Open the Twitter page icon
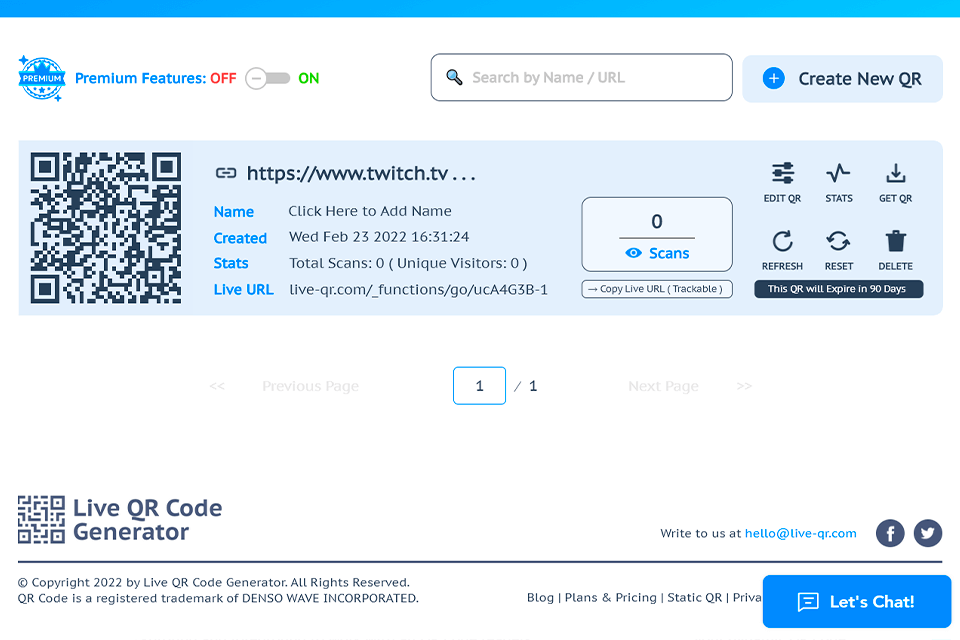Viewport: 960px width, 640px height. coord(928,533)
